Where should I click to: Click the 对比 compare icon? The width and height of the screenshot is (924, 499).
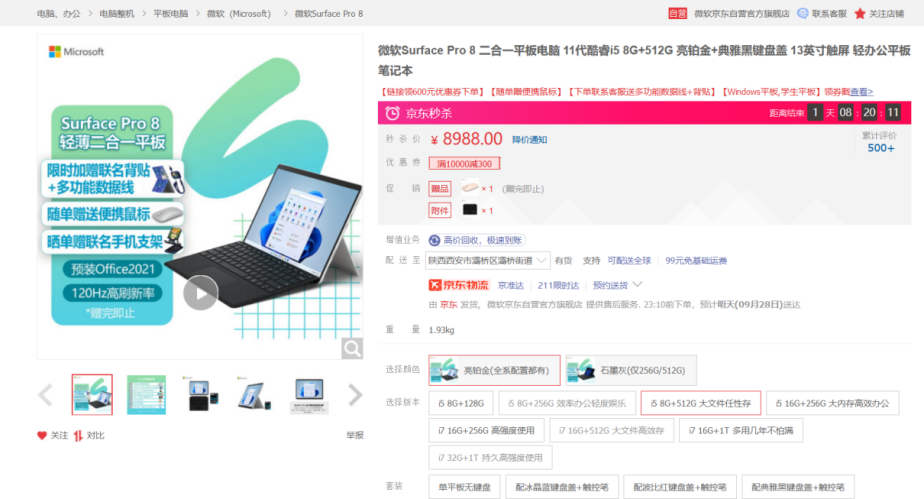pyautogui.click(x=78, y=436)
